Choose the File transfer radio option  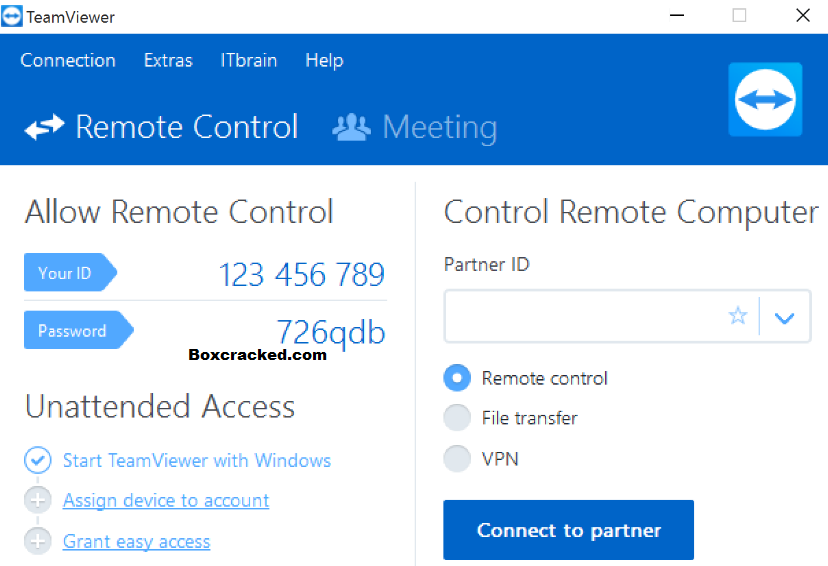(x=457, y=418)
